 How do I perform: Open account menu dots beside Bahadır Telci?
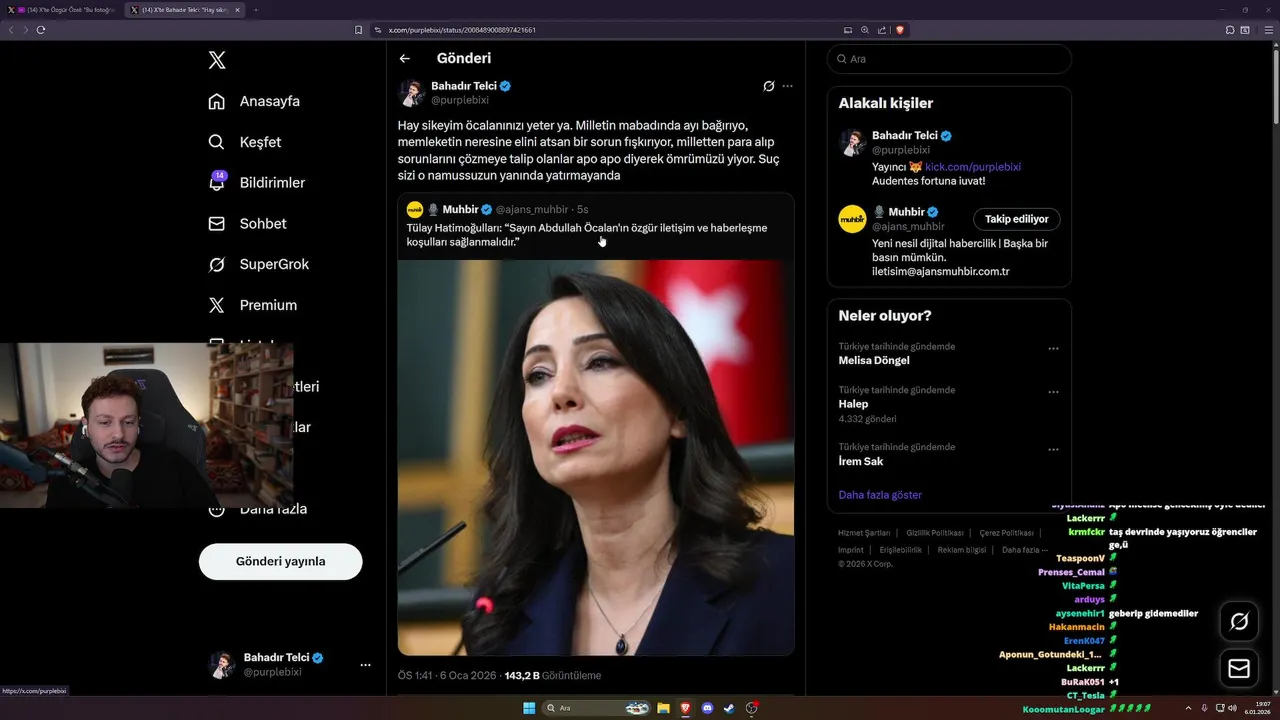365,665
